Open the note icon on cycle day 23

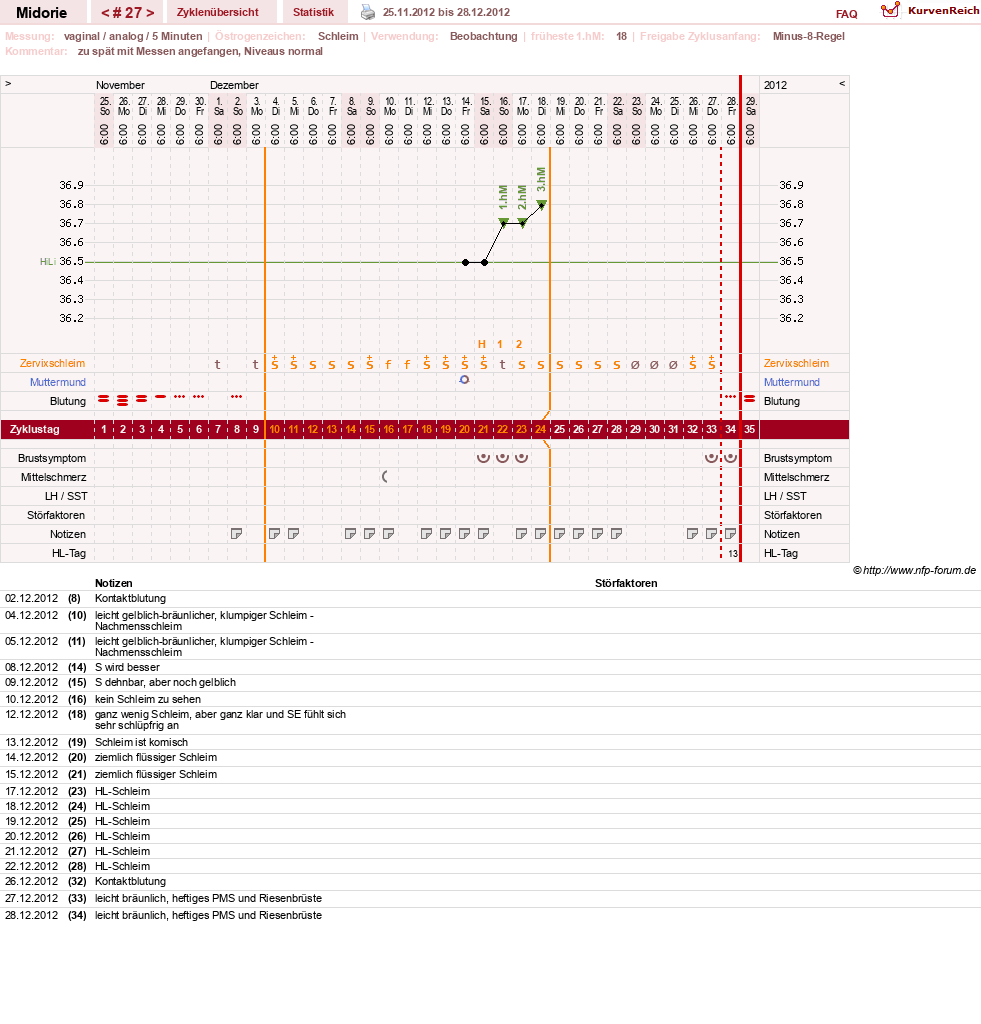[521, 534]
